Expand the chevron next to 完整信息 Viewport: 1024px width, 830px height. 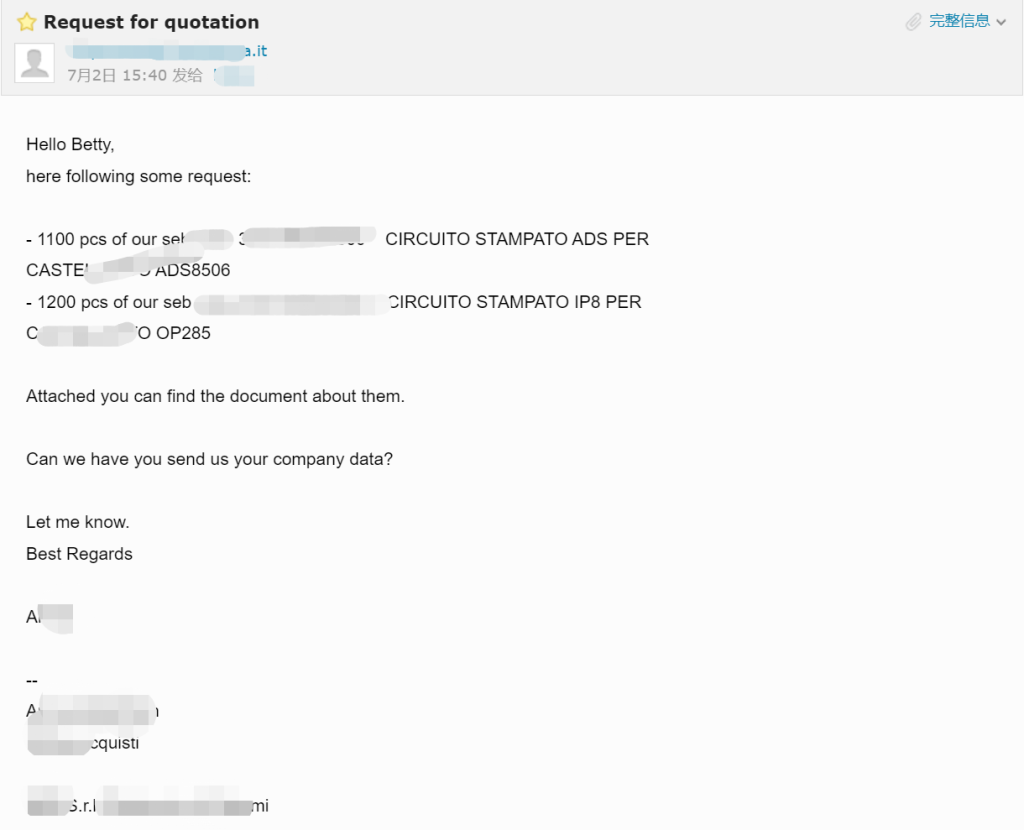tap(1001, 22)
